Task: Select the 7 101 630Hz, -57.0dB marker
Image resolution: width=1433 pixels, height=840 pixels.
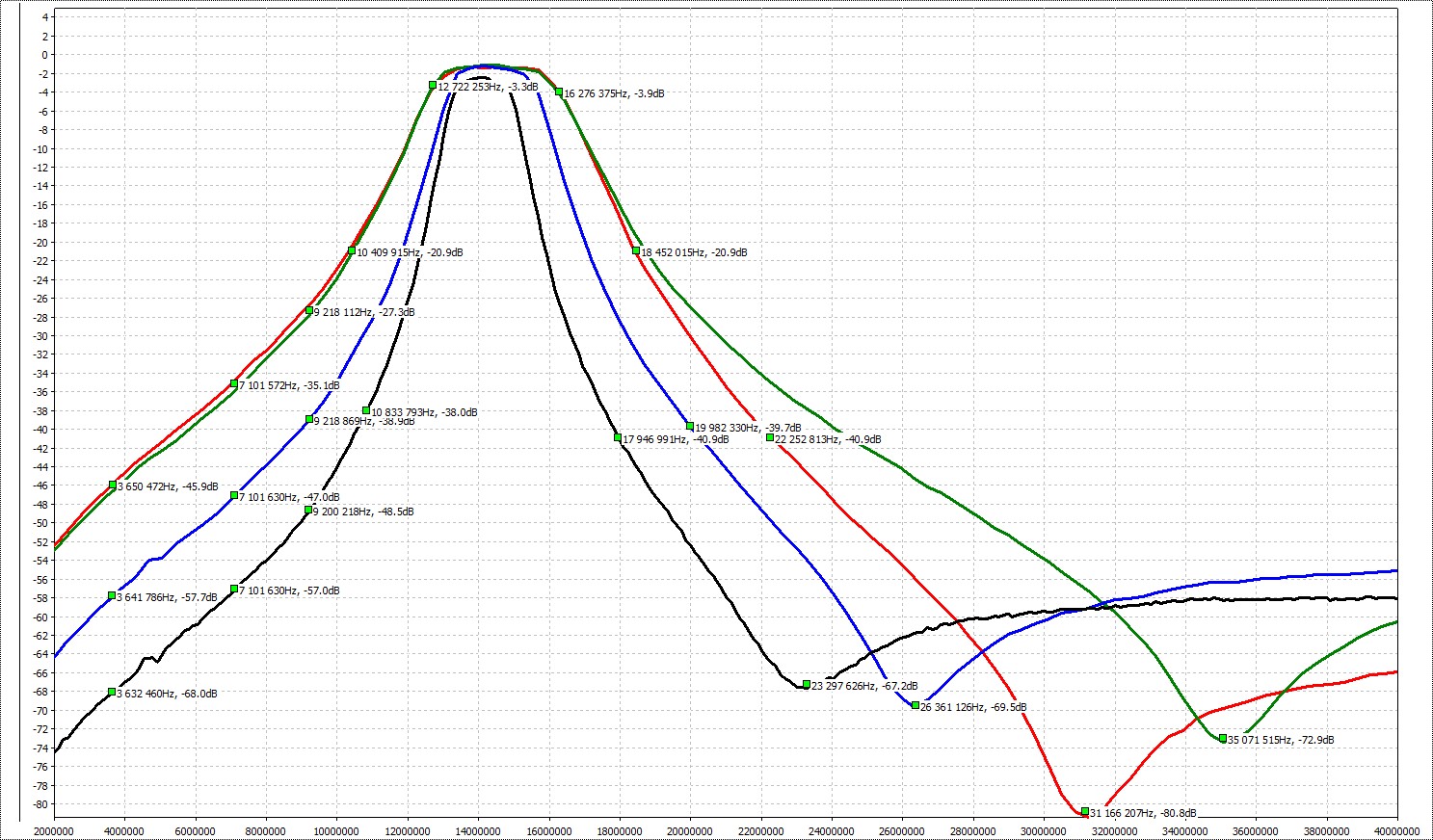Action: pos(234,590)
